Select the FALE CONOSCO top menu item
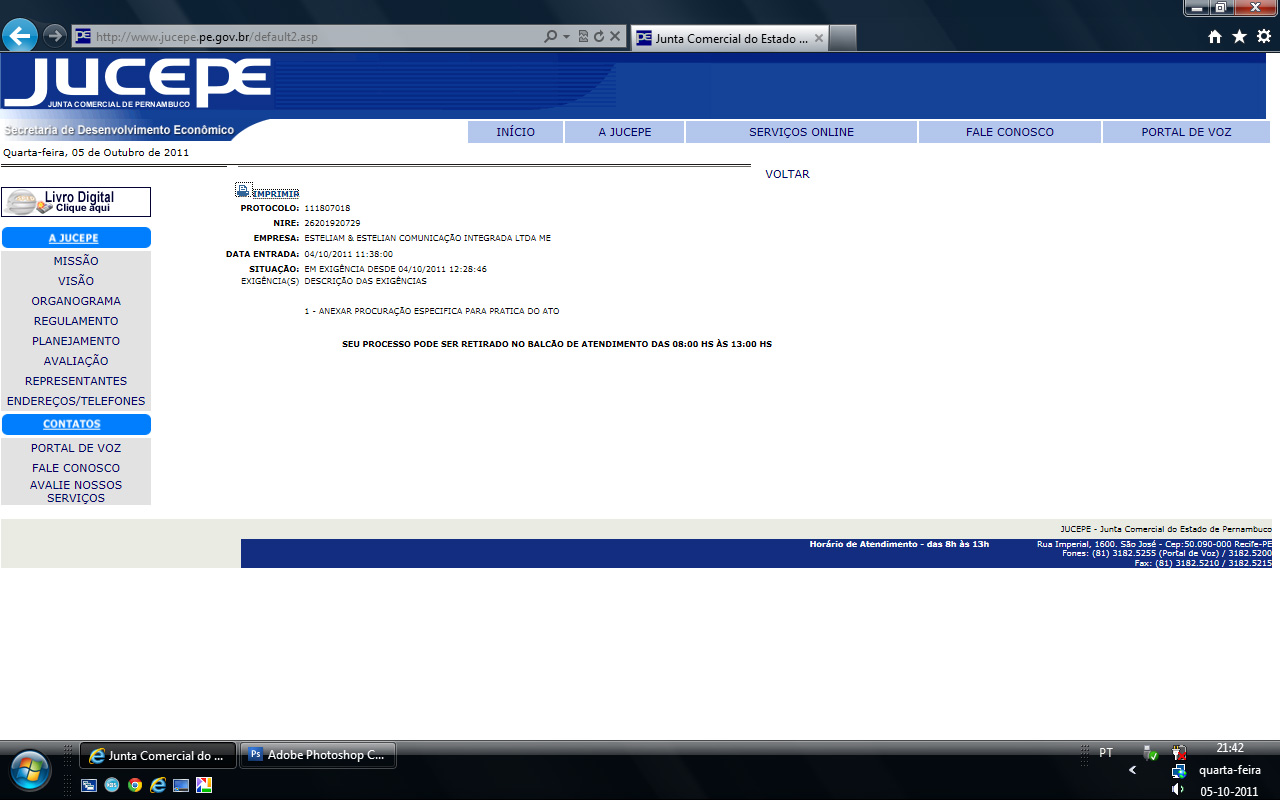The width and height of the screenshot is (1280, 800). click(1009, 132)
